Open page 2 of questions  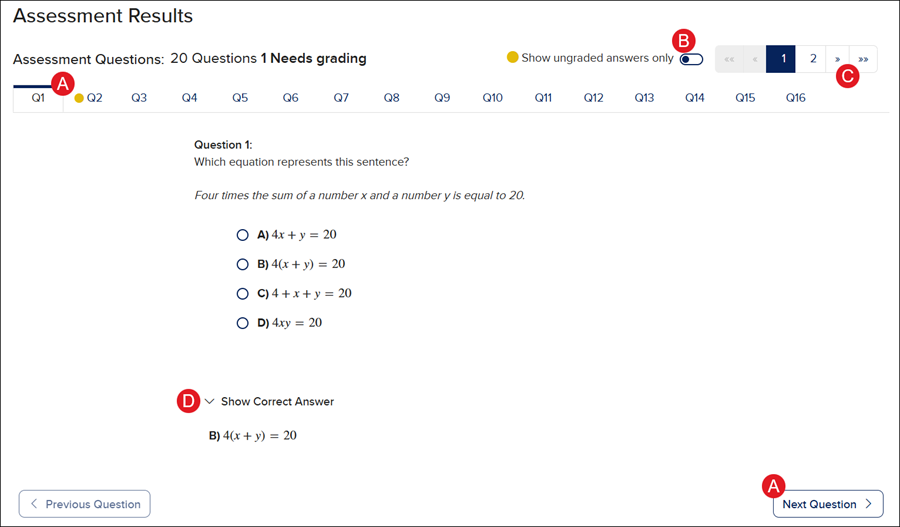pyautogui.click(x=813, y=59)
